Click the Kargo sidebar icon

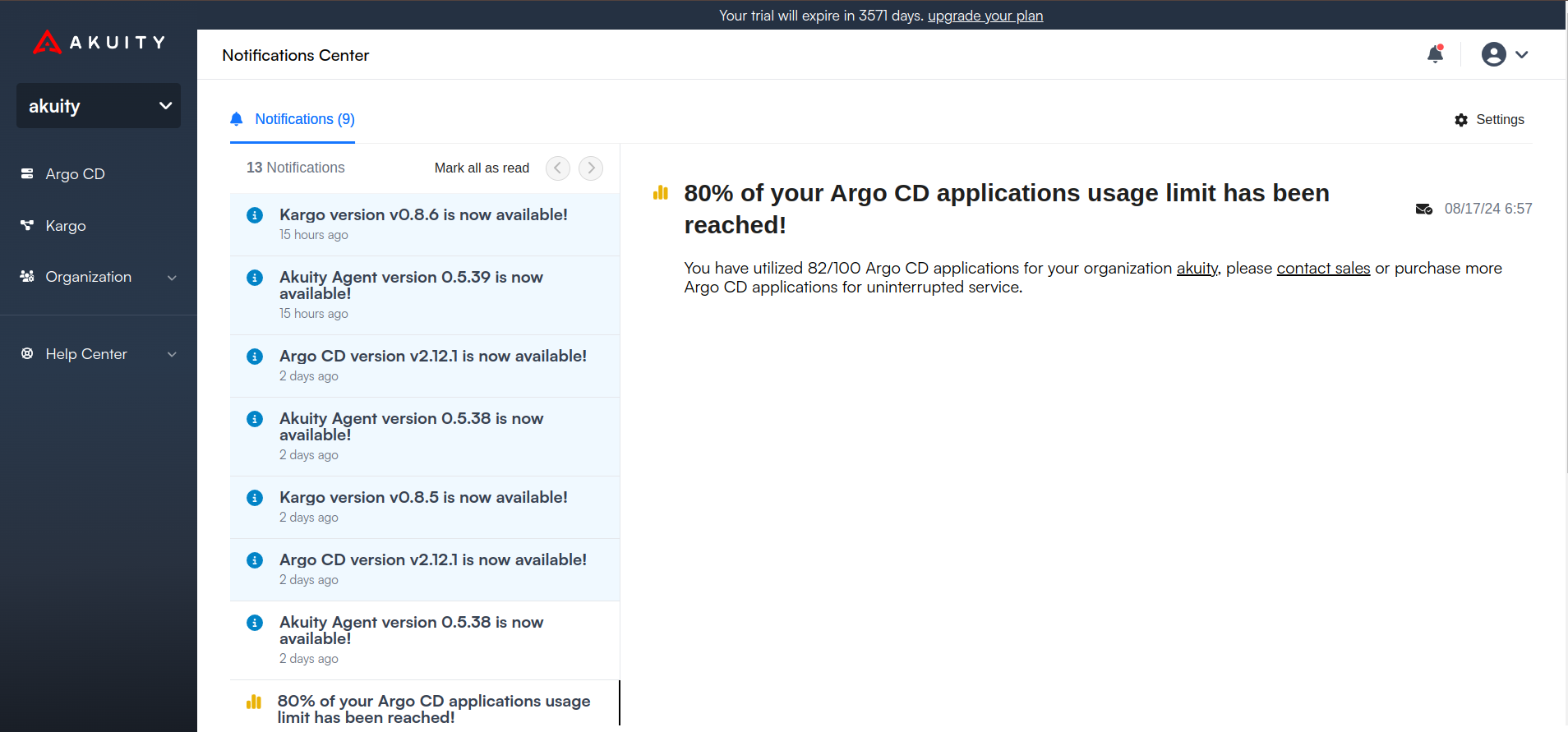27,225
